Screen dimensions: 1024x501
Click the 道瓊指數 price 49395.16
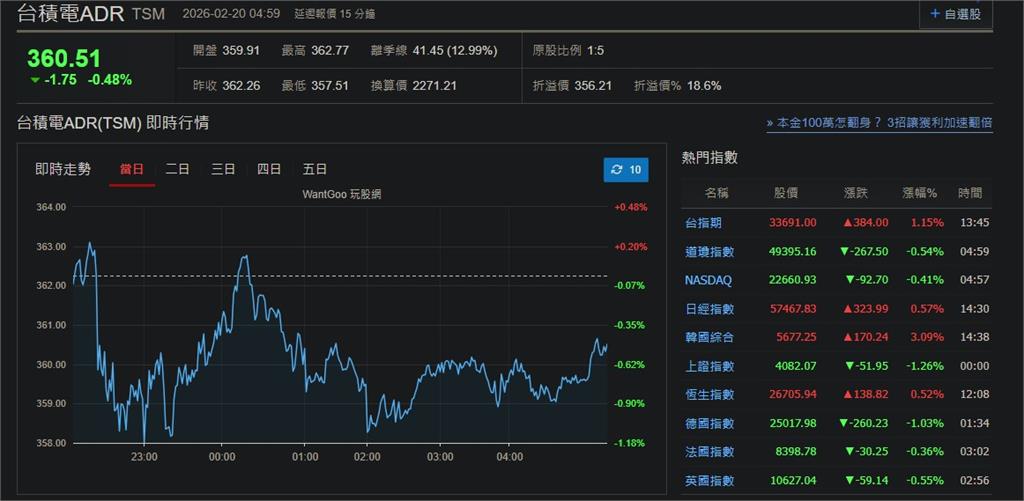[793, 251]
